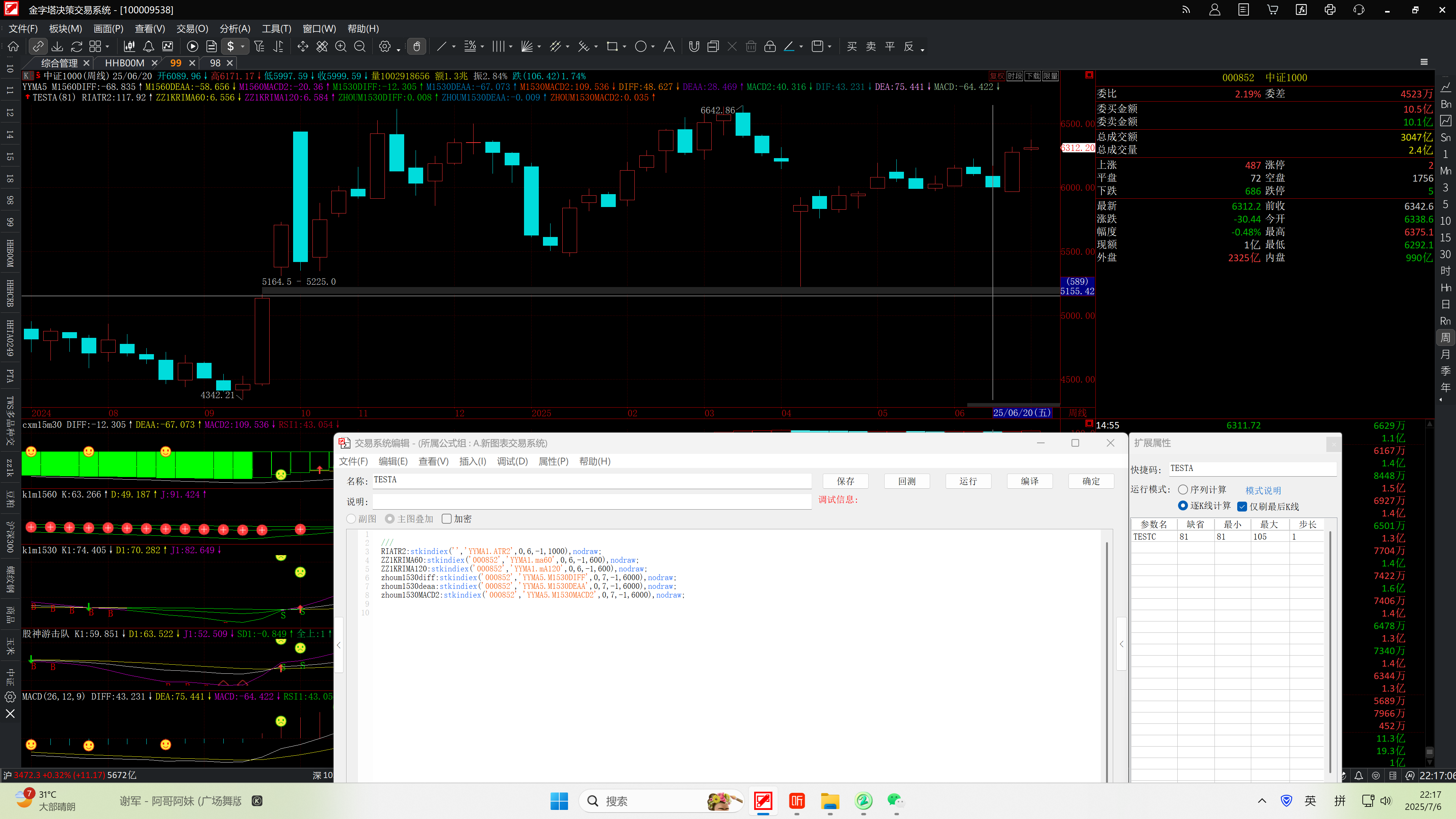Expand the dollar sign dropdown arrow

pyautogui.click(x=243, y=47)
